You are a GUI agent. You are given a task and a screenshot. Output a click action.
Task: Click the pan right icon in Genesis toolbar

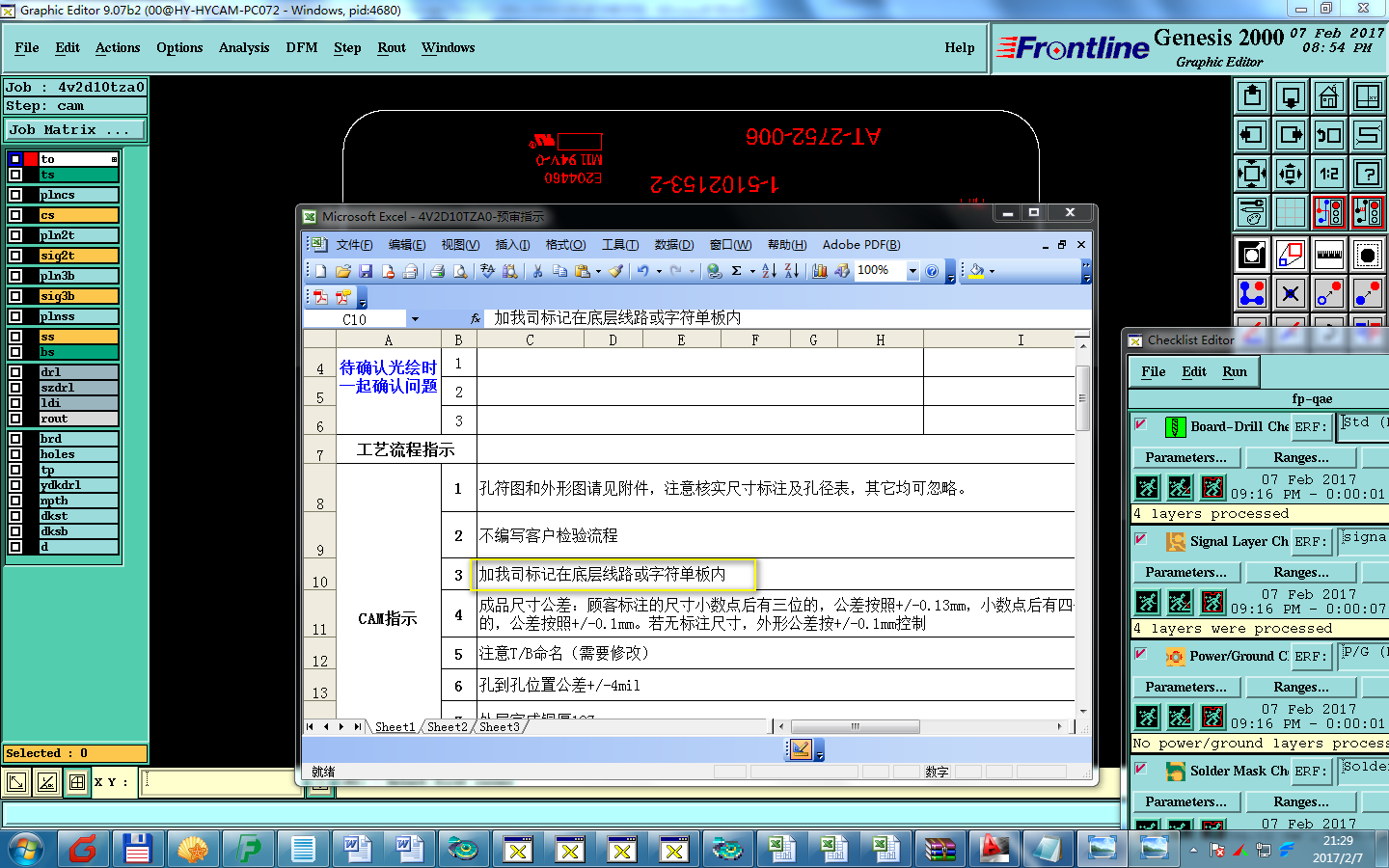tap(1291, 135)
